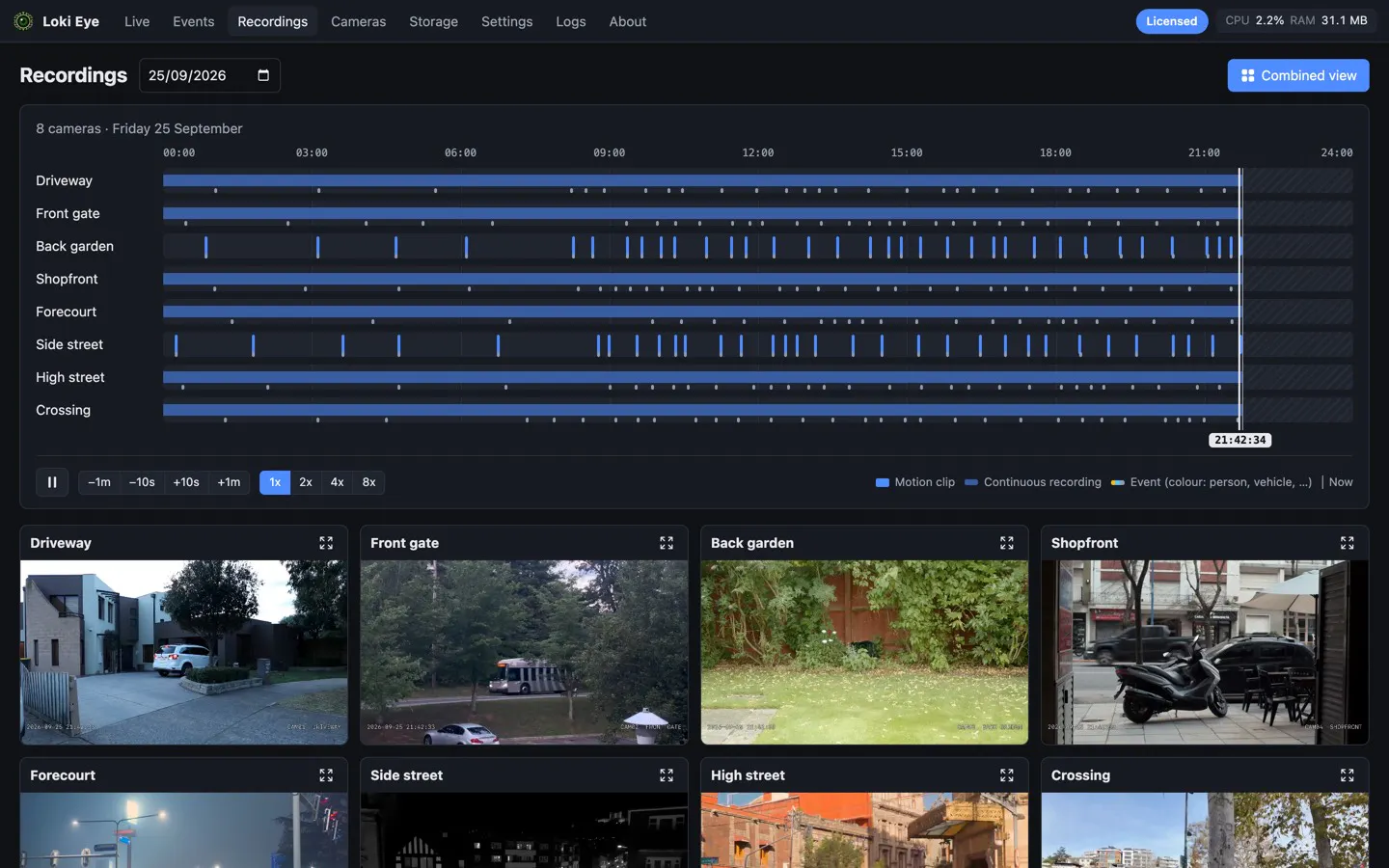Click the Event colour legend entry
The image size is (1389, 868).
[1212, 482]
